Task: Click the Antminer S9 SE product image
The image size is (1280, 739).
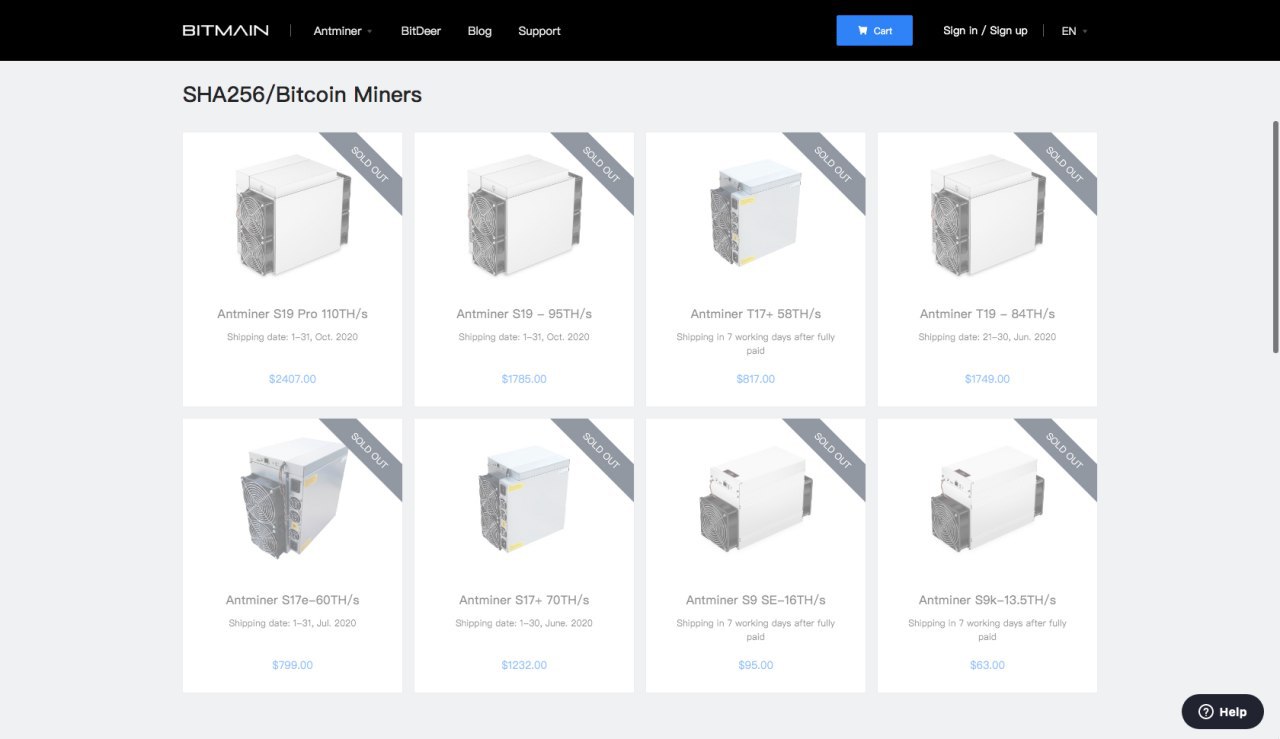Action: [x=755, y=498]
